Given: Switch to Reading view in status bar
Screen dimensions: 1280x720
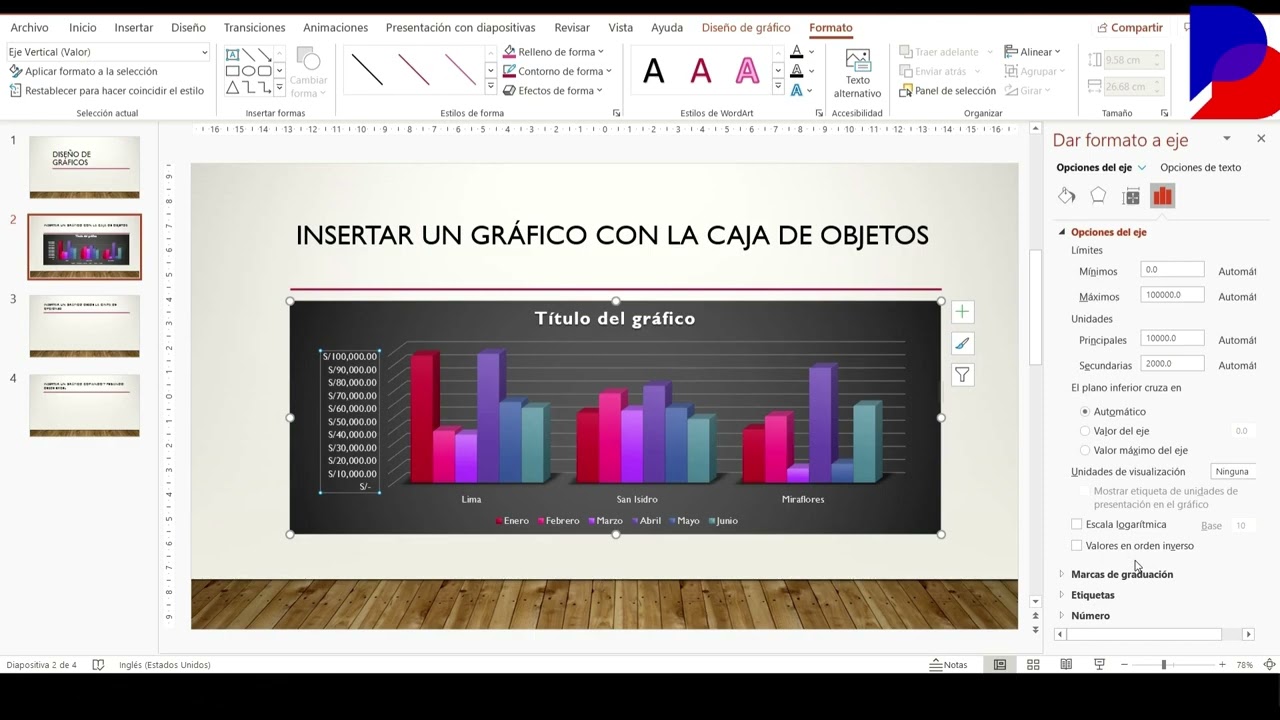Looking at the screenshot, I should 1066,664.
